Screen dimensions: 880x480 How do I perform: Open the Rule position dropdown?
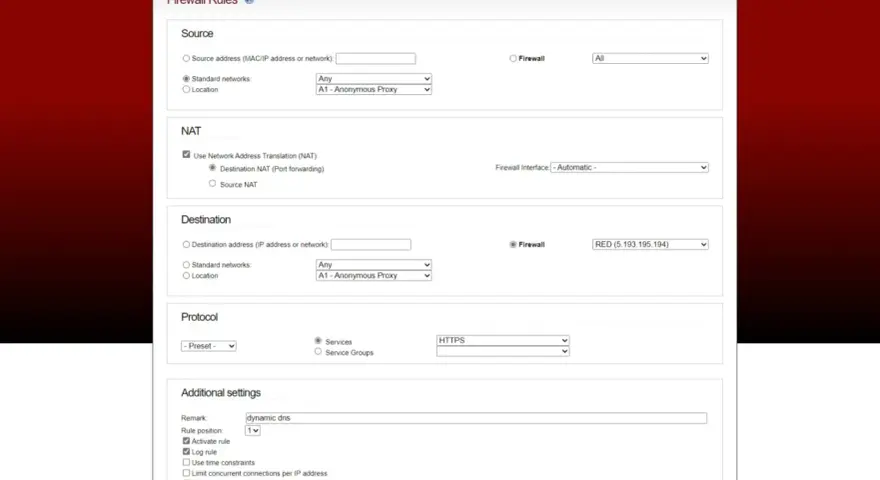click(x=253, y=431)
